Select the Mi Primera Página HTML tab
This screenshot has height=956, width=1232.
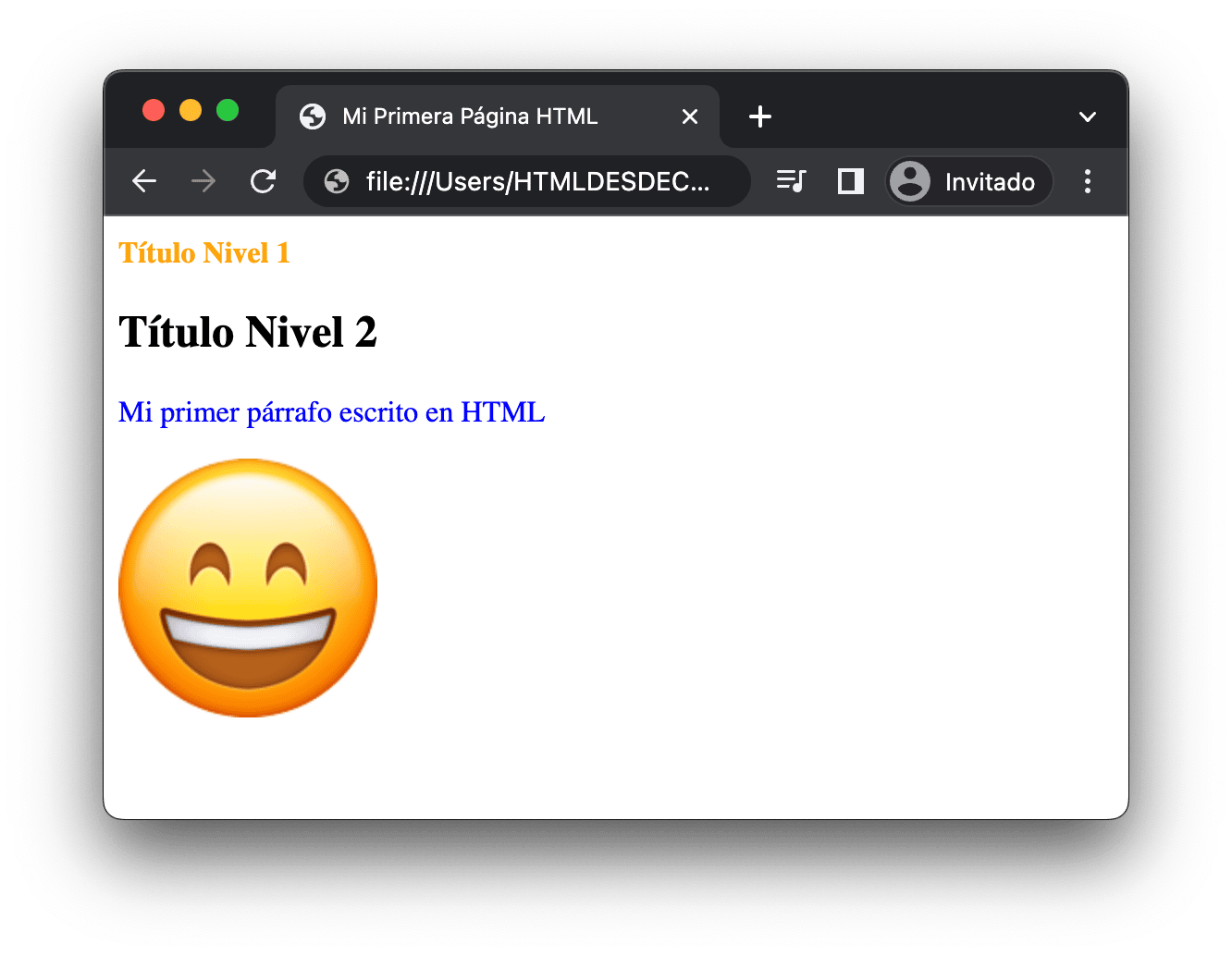pyautogui.click(x=470, y=116)
